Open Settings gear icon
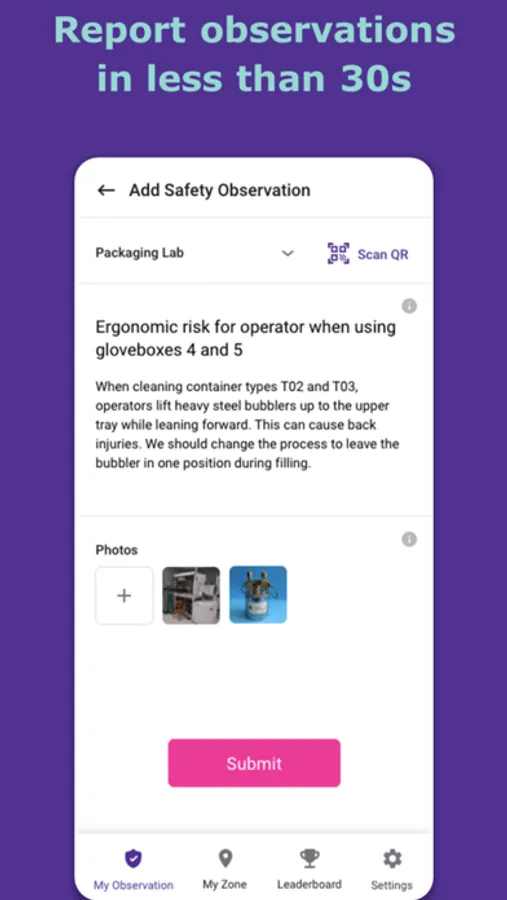This screenshot has width=507, height=900. 392,859
